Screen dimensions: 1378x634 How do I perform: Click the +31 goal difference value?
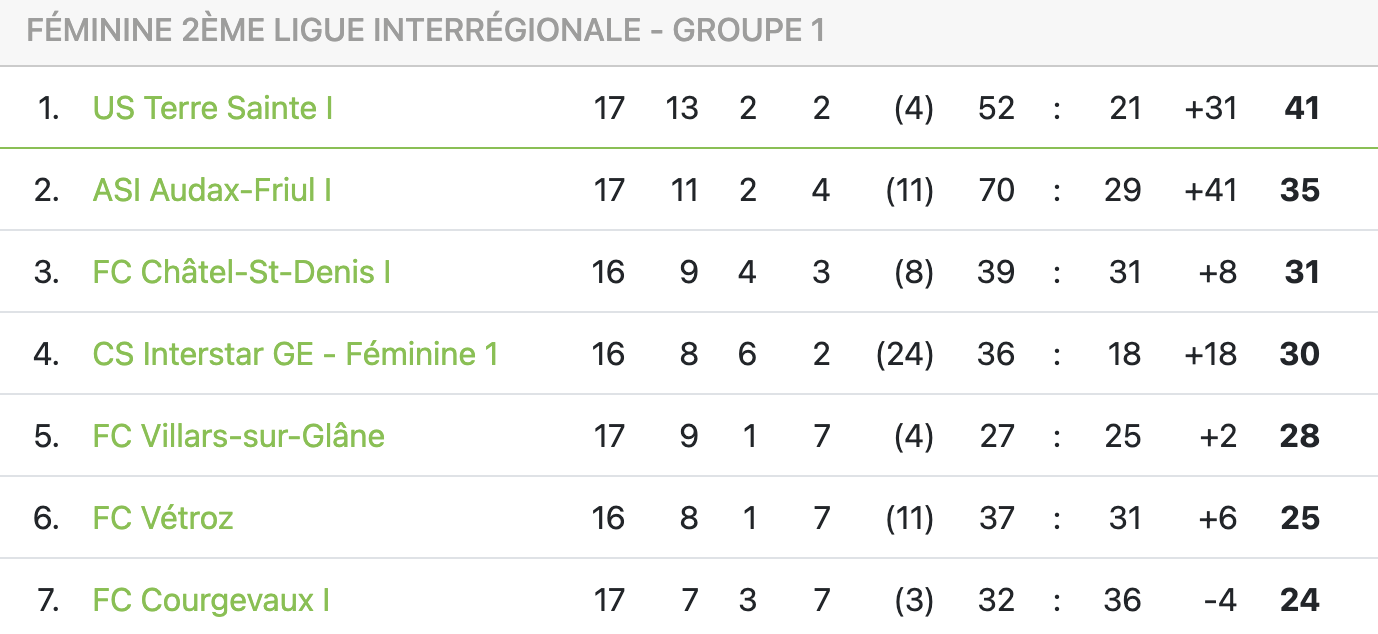[1210, 108]
